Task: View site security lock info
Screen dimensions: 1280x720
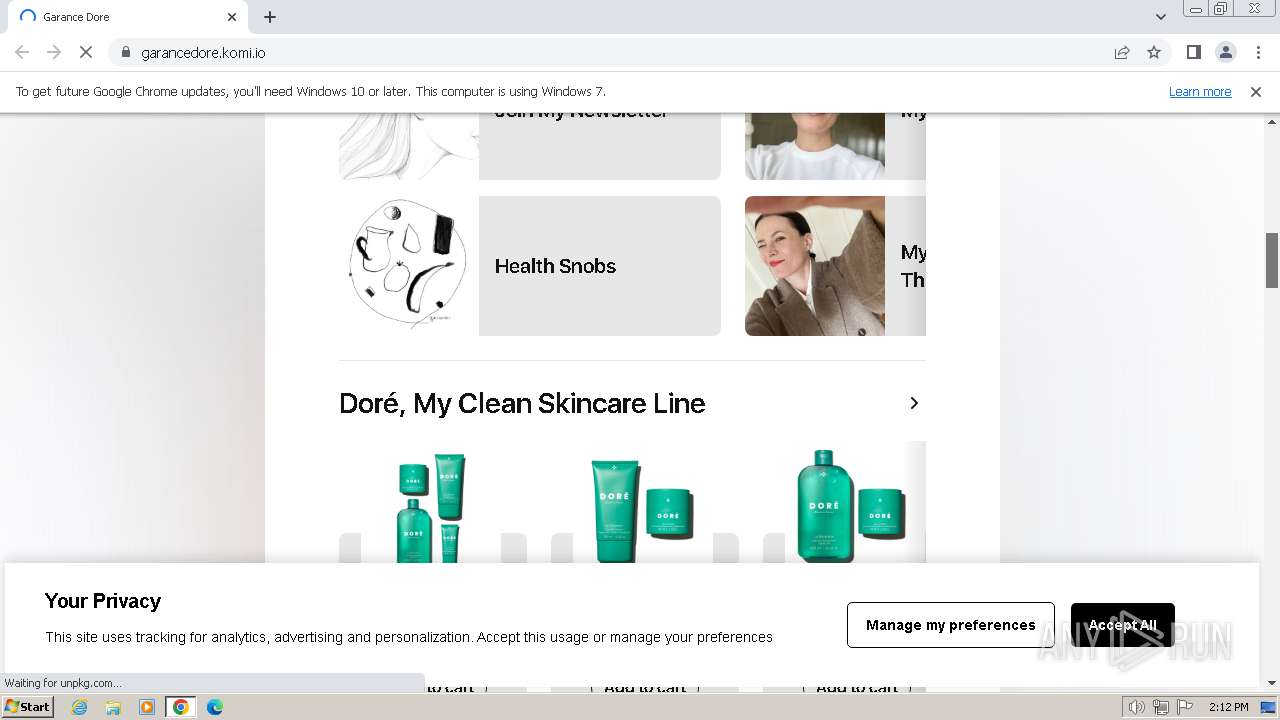Action: point(125,52)
